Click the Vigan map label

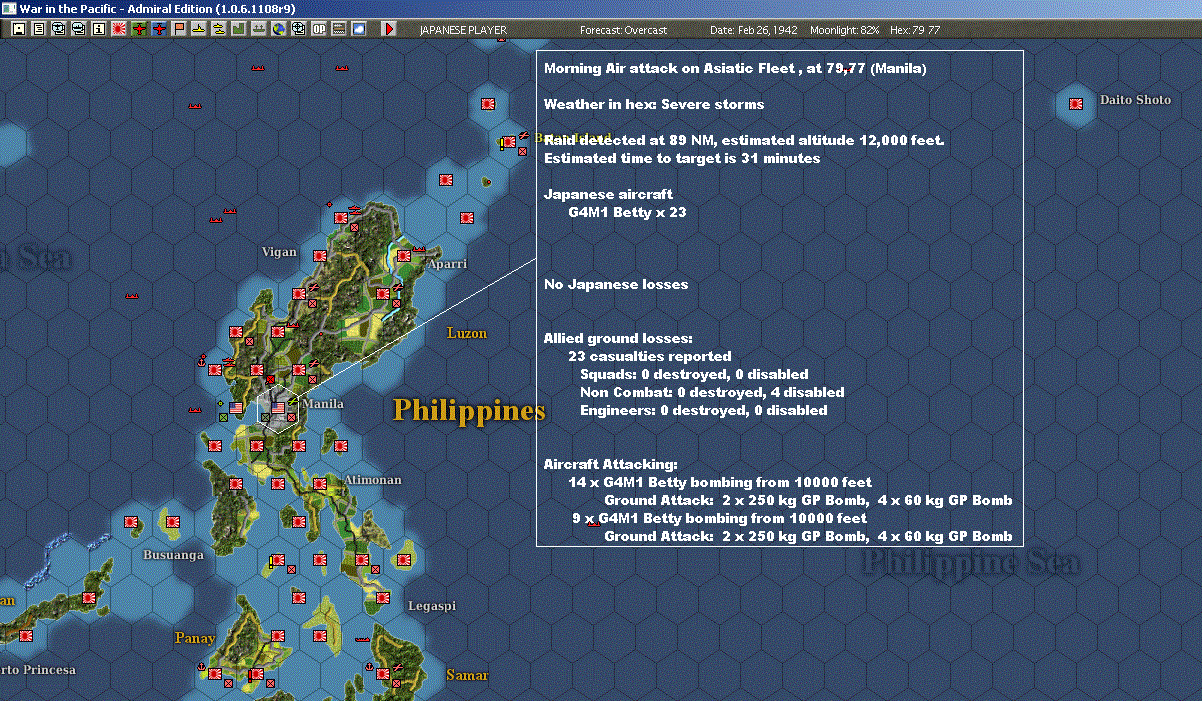[279, 252]
